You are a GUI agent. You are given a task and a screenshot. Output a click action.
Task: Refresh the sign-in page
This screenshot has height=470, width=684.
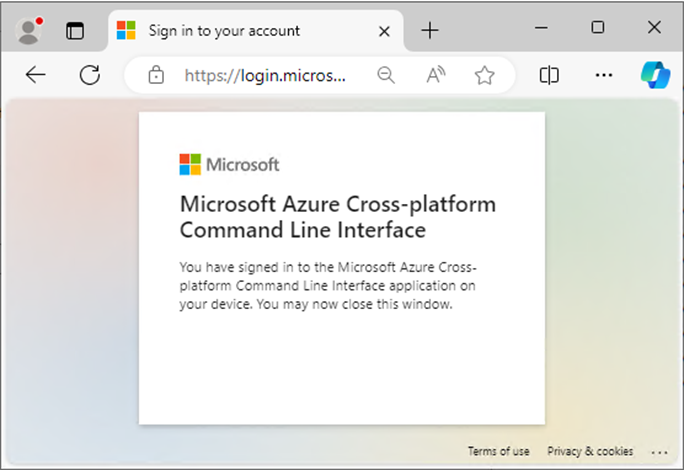90,75
